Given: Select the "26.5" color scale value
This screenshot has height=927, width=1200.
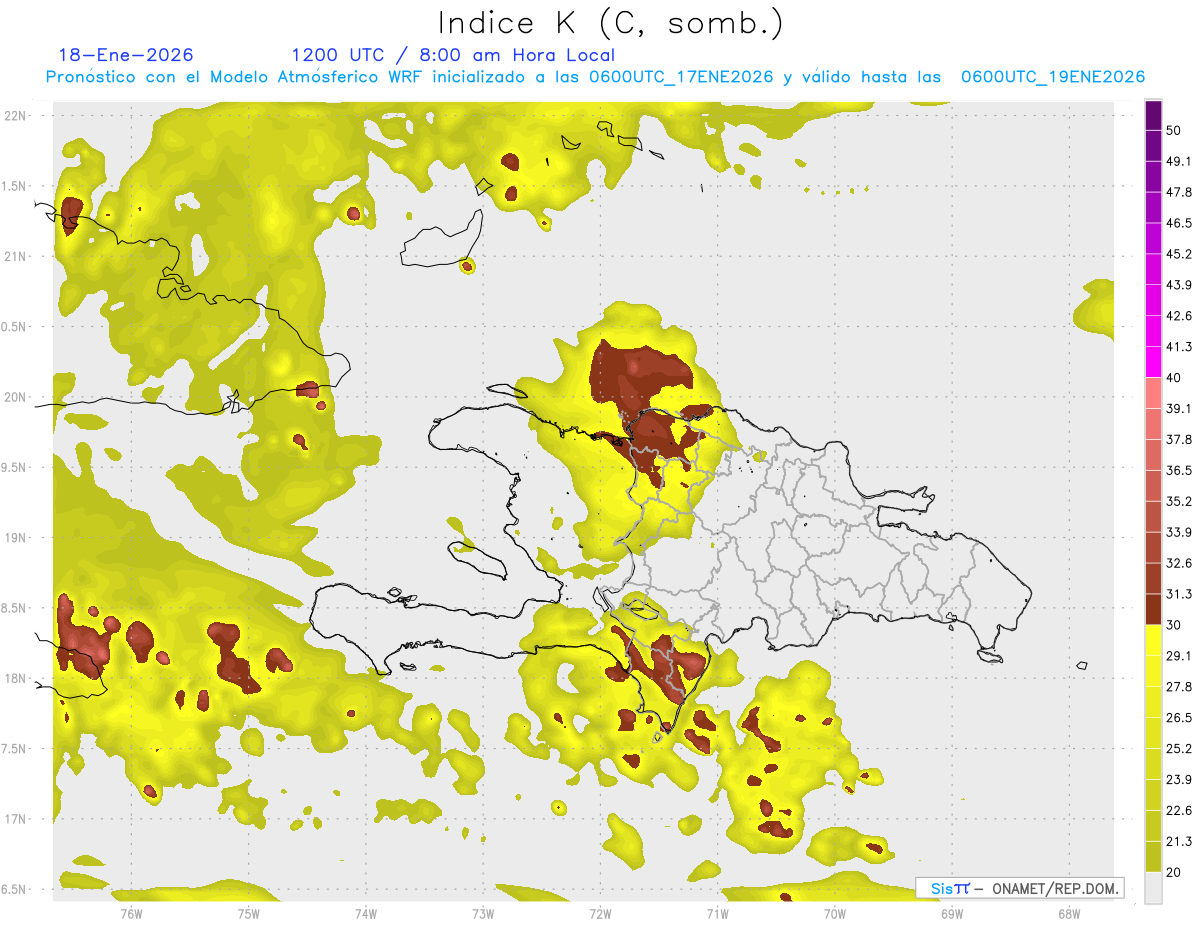Looking at the screenshot, I should (1179, 718).
